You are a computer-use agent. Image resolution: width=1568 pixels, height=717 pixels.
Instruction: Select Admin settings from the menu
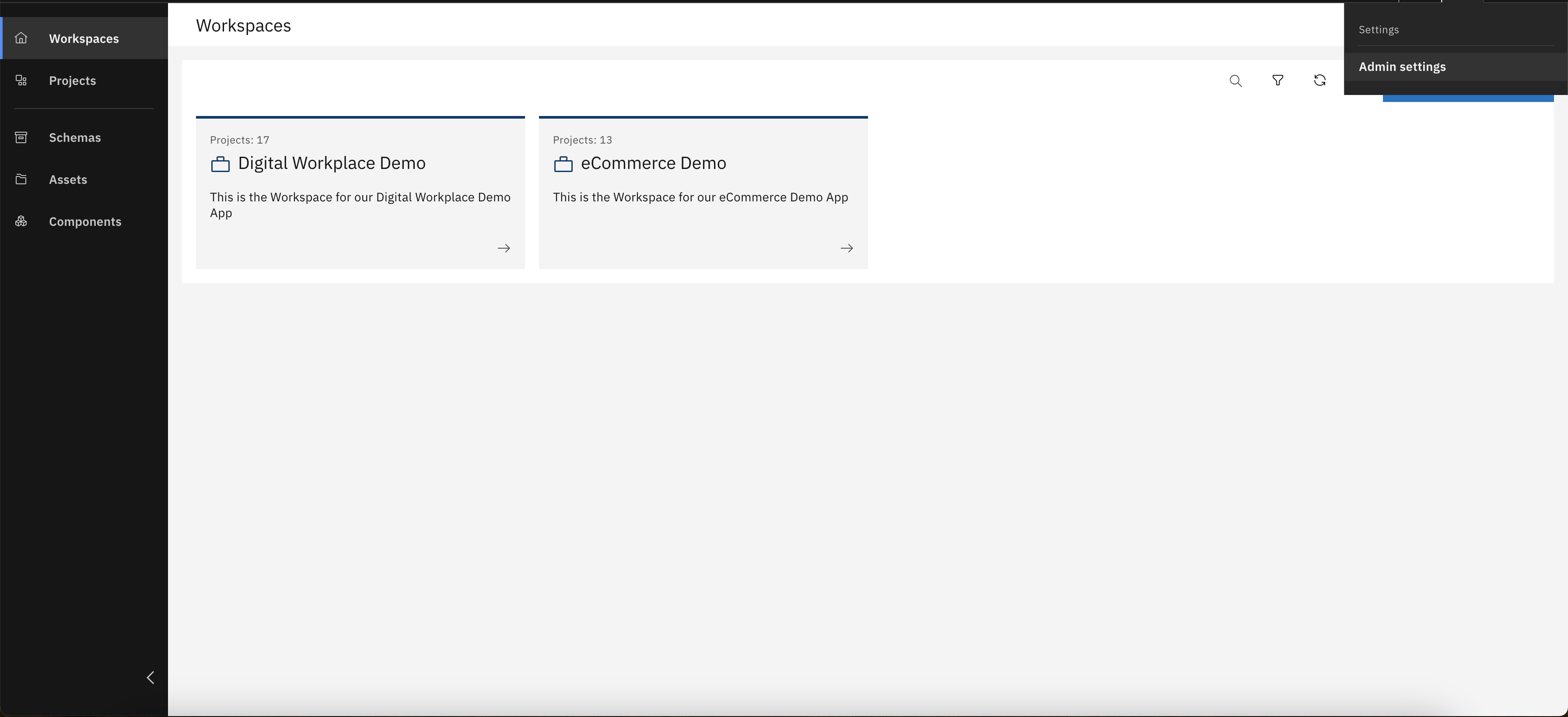1402,67
